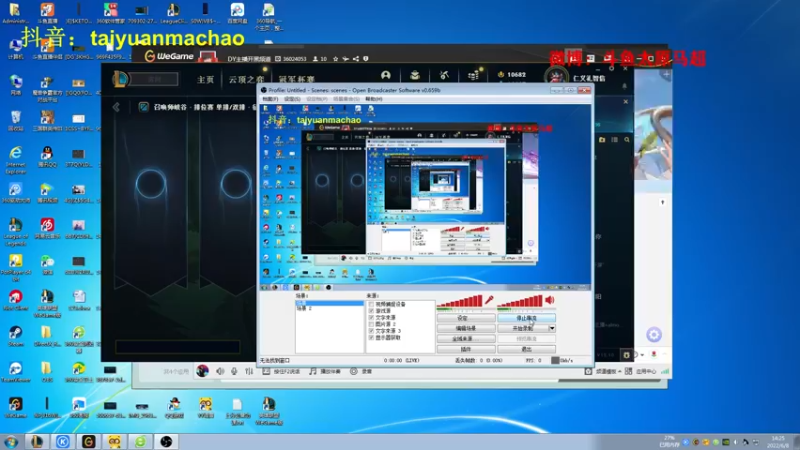
Task: Click WeGame logo in title bar
Action: [x=169, y=56]
